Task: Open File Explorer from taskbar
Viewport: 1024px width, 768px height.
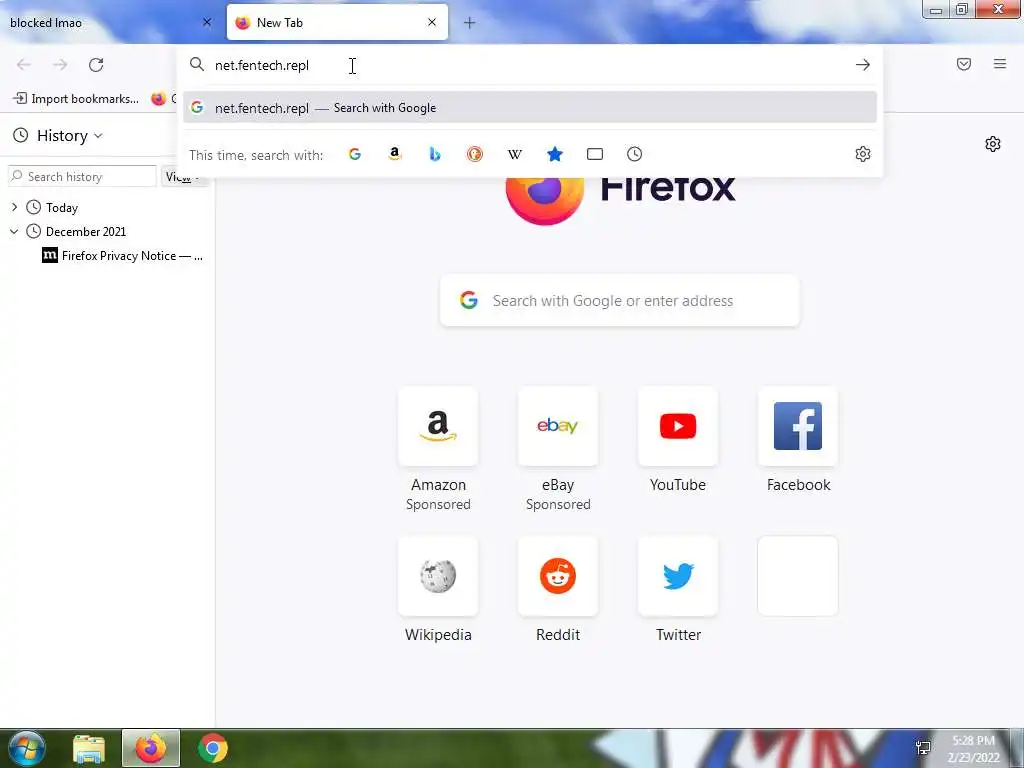Action: point(88,748)
